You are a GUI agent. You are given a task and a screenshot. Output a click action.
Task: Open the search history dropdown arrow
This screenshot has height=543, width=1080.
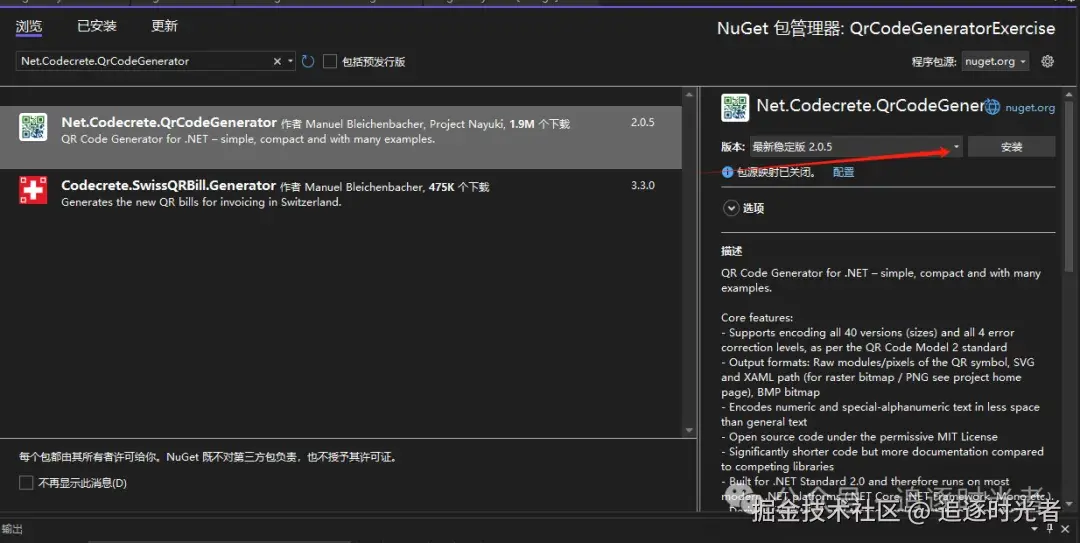pyautogui.click(x=290, y=61)
